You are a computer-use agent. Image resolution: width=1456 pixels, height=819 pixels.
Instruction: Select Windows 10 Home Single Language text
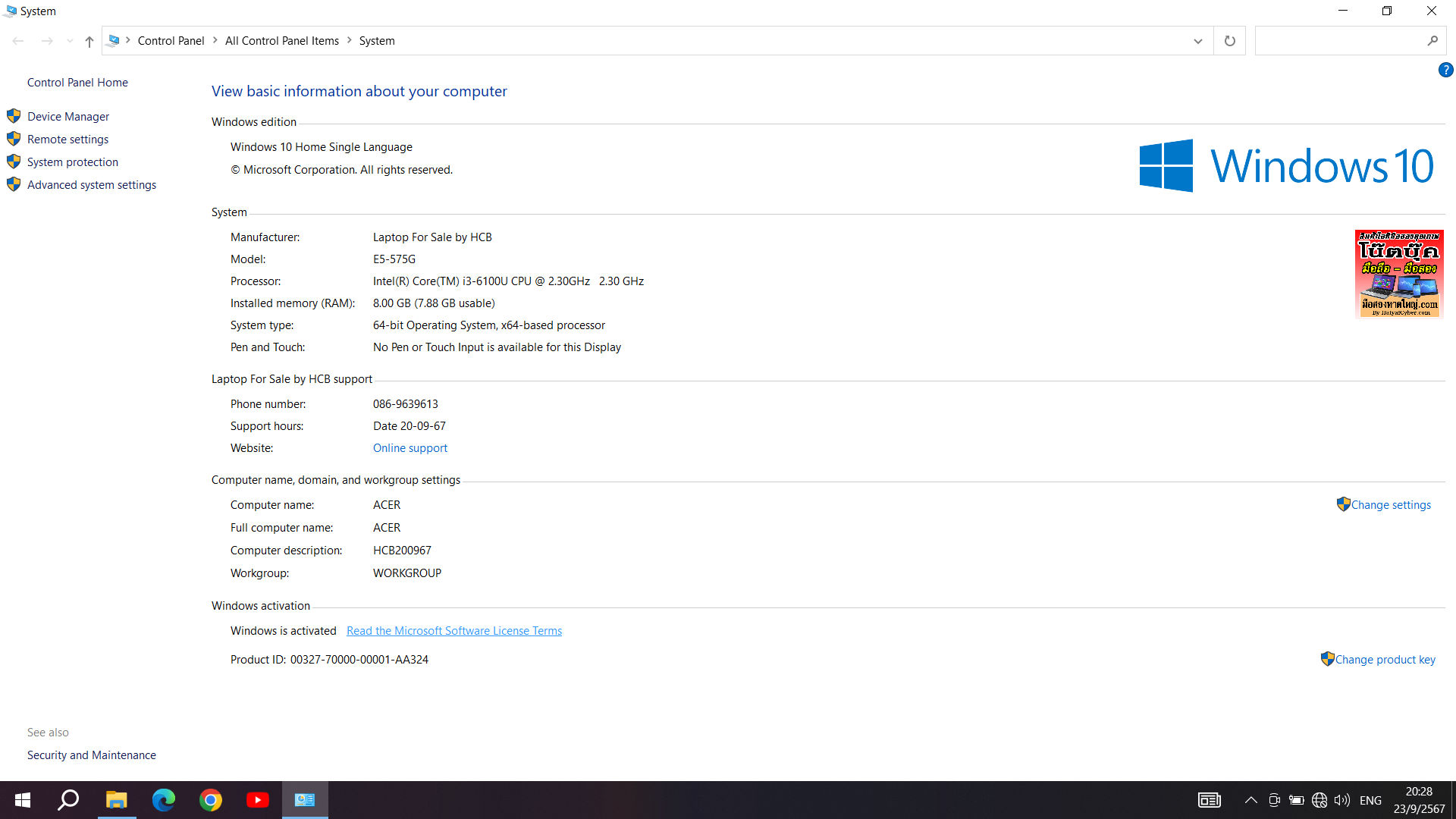[322, 146]
